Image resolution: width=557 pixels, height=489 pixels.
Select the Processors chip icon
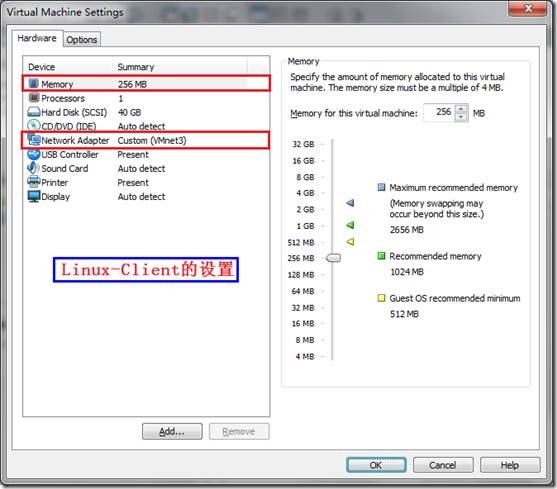pos(34,98)
